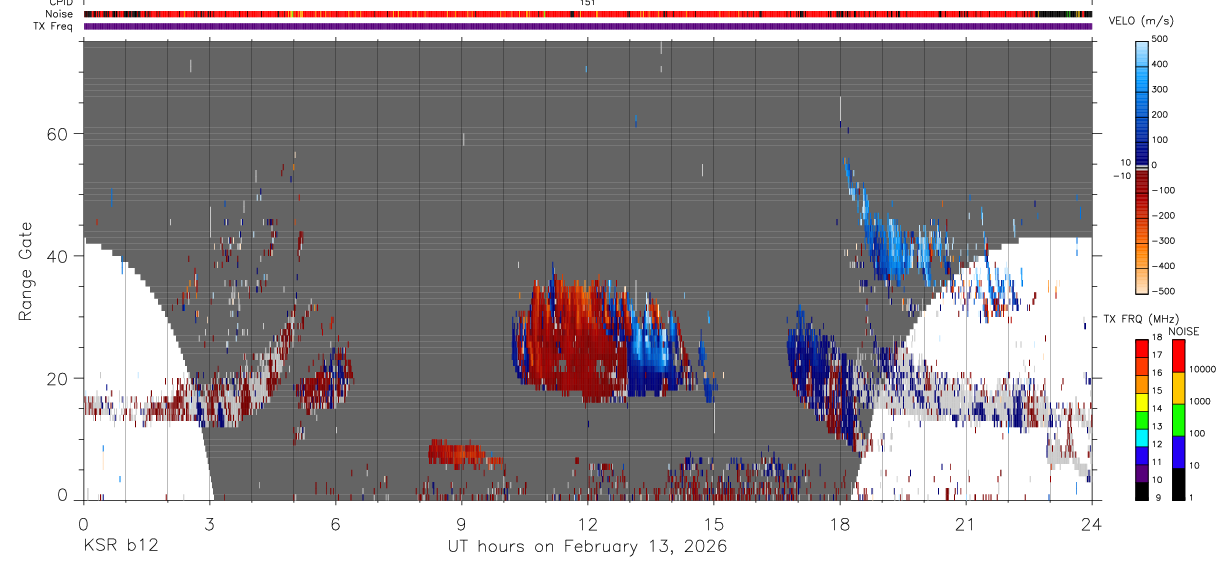Click the 'Range Gate' axis label
The height and width of the screenshot is (567, 1228).
pyautogui.click(x=26, y=271)
